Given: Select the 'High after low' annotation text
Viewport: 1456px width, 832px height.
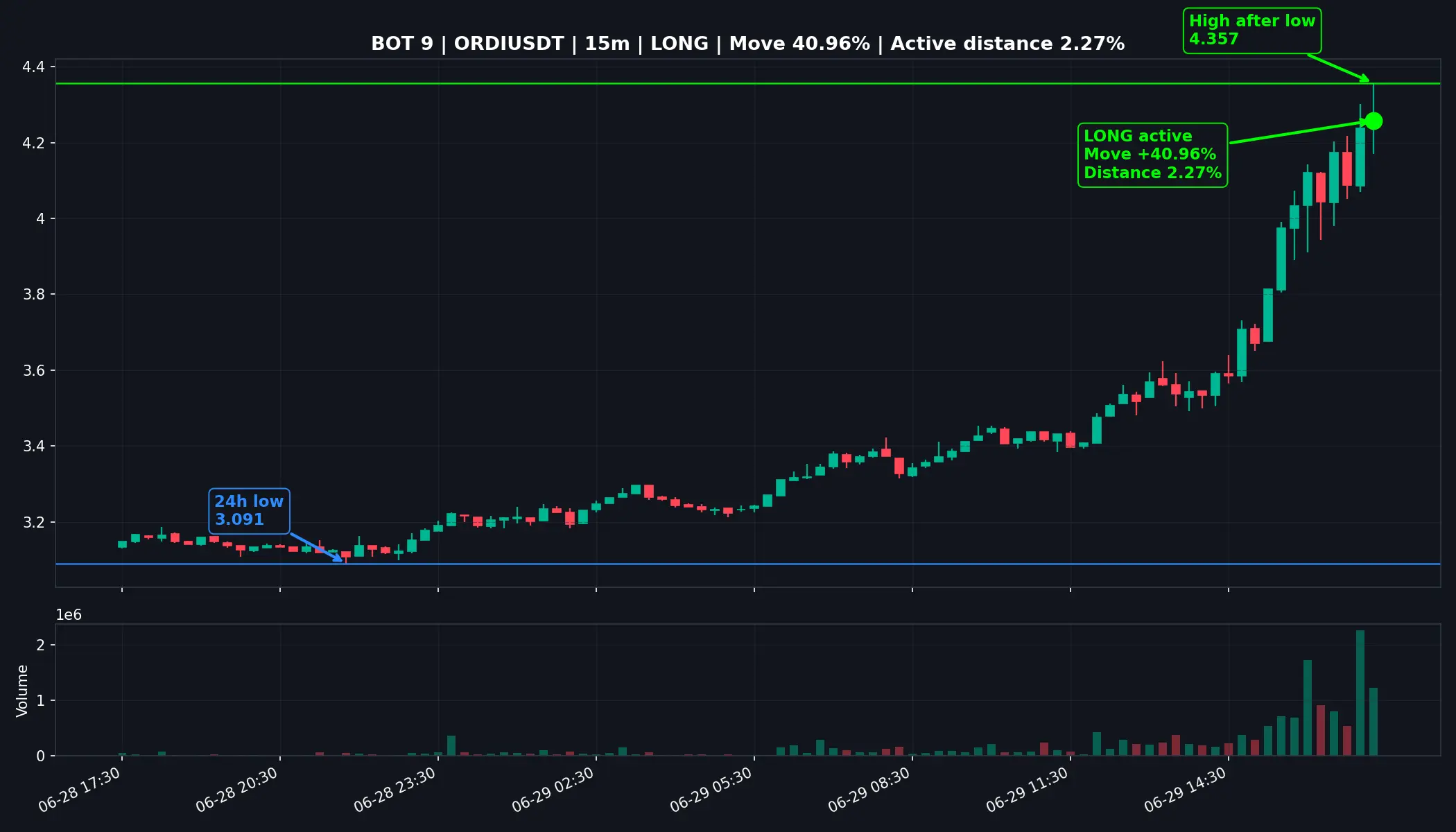Looking at the screenshot, I should click(x=1252, y=21).
